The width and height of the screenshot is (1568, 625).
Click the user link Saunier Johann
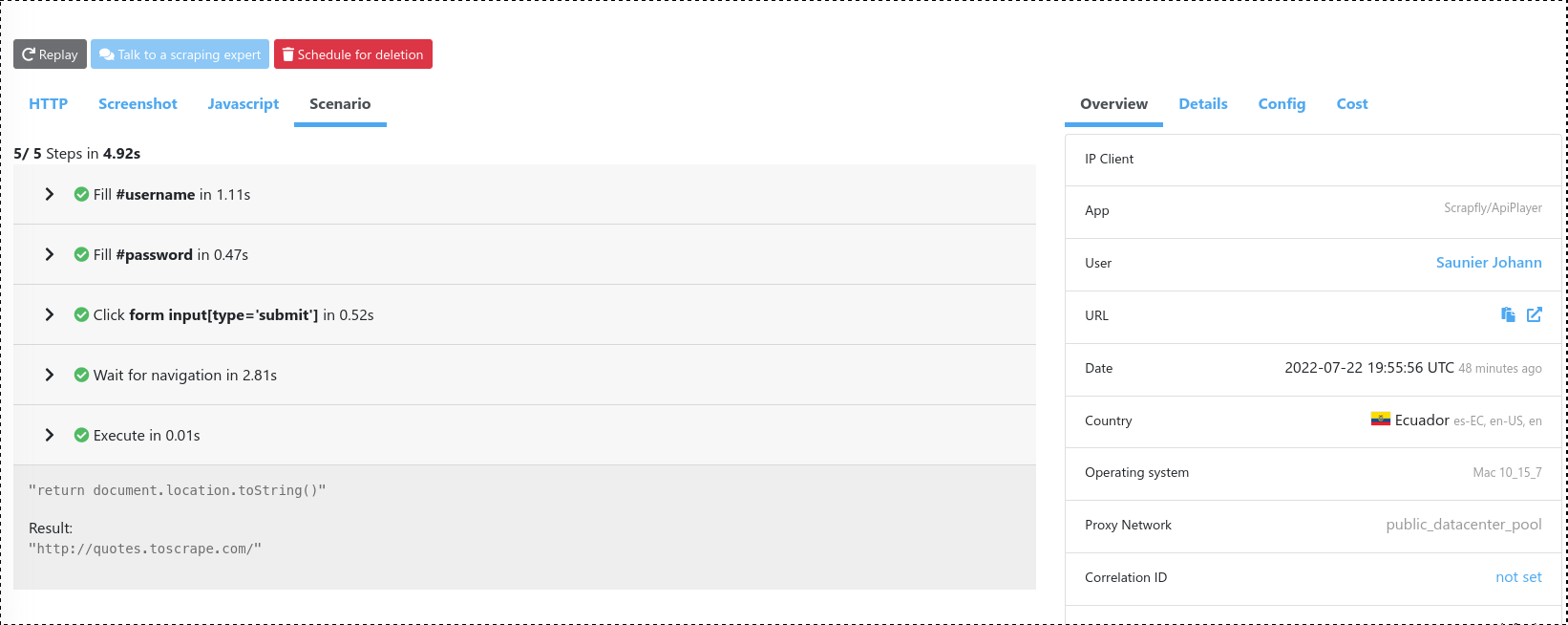[x=1489, y=262]
